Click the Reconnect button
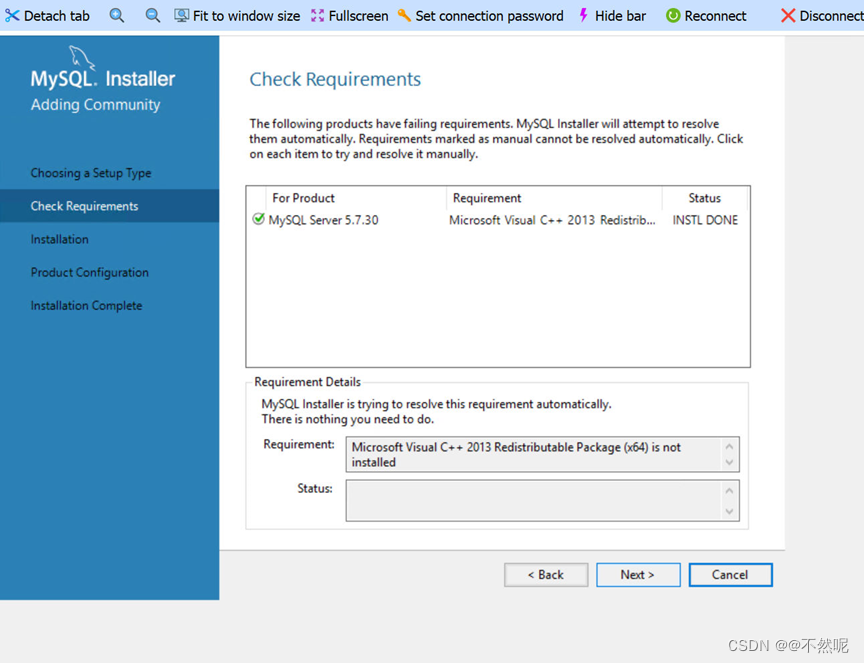The width and height of the screenshot is (864, 663). (x=706, y=16)
